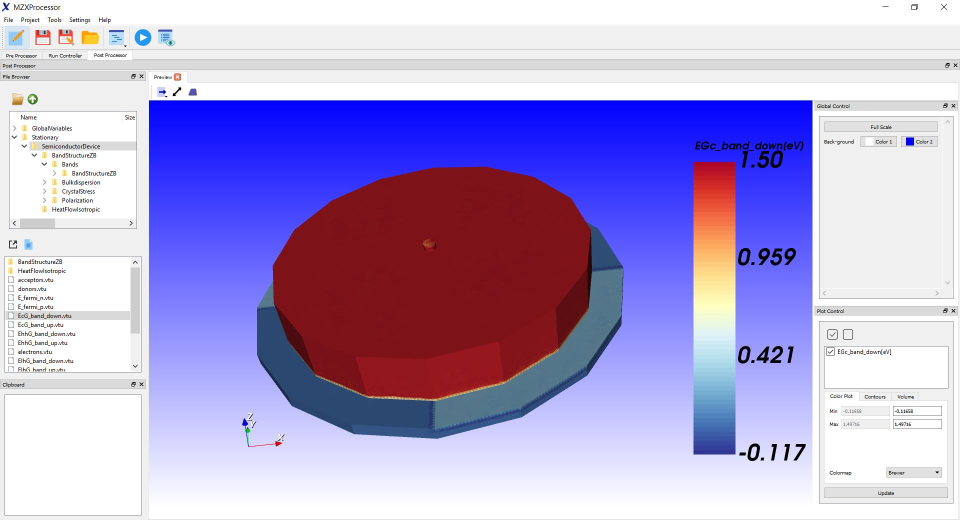This screenshot has width=960, height=520.
Task: Close the Clipboard panel
Action: 141,385
